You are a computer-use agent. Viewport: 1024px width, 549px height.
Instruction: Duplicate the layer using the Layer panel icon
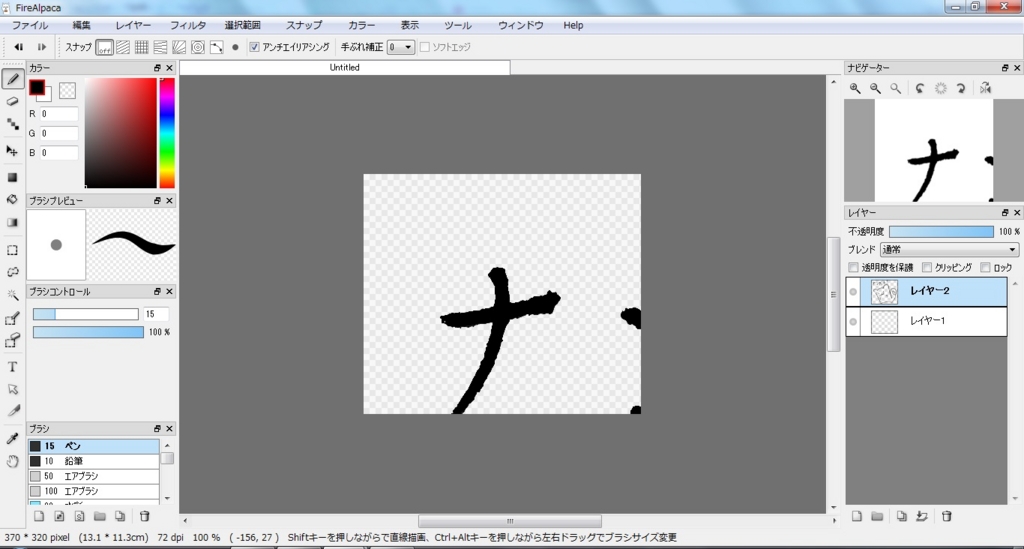[901, 516]
